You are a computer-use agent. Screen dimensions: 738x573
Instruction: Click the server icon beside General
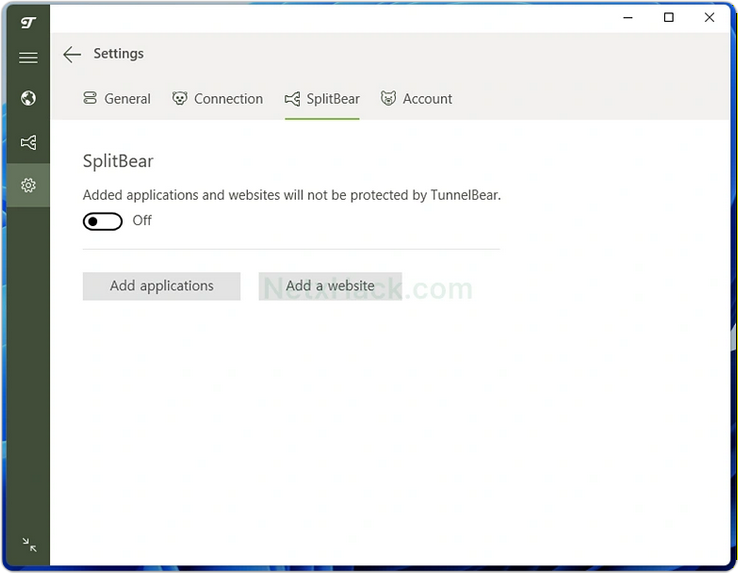(x=90, y=99)
